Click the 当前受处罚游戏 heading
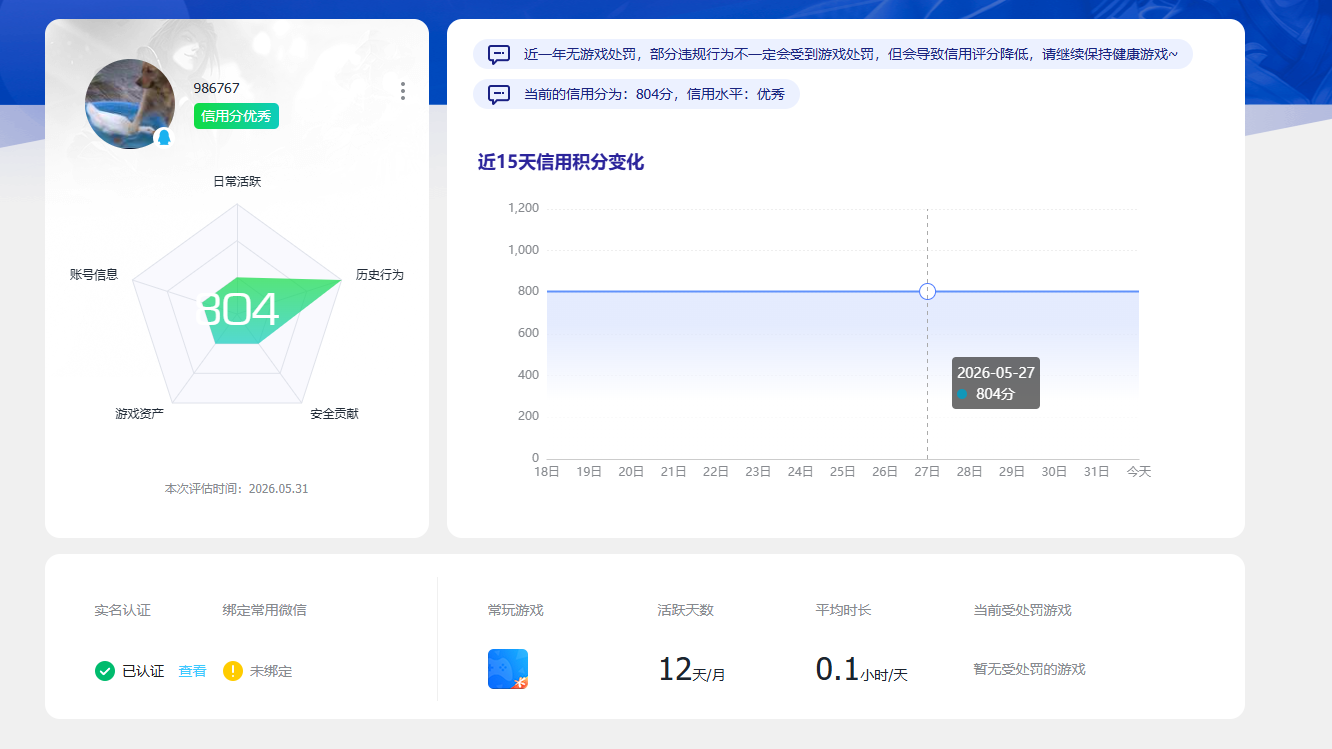 coord(1023,610)
